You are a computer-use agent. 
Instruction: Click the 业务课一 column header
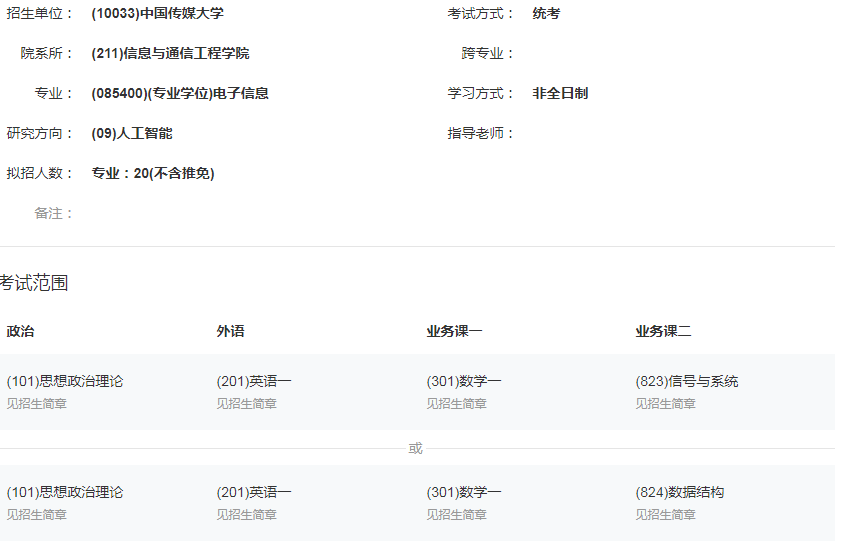(454, 331)
